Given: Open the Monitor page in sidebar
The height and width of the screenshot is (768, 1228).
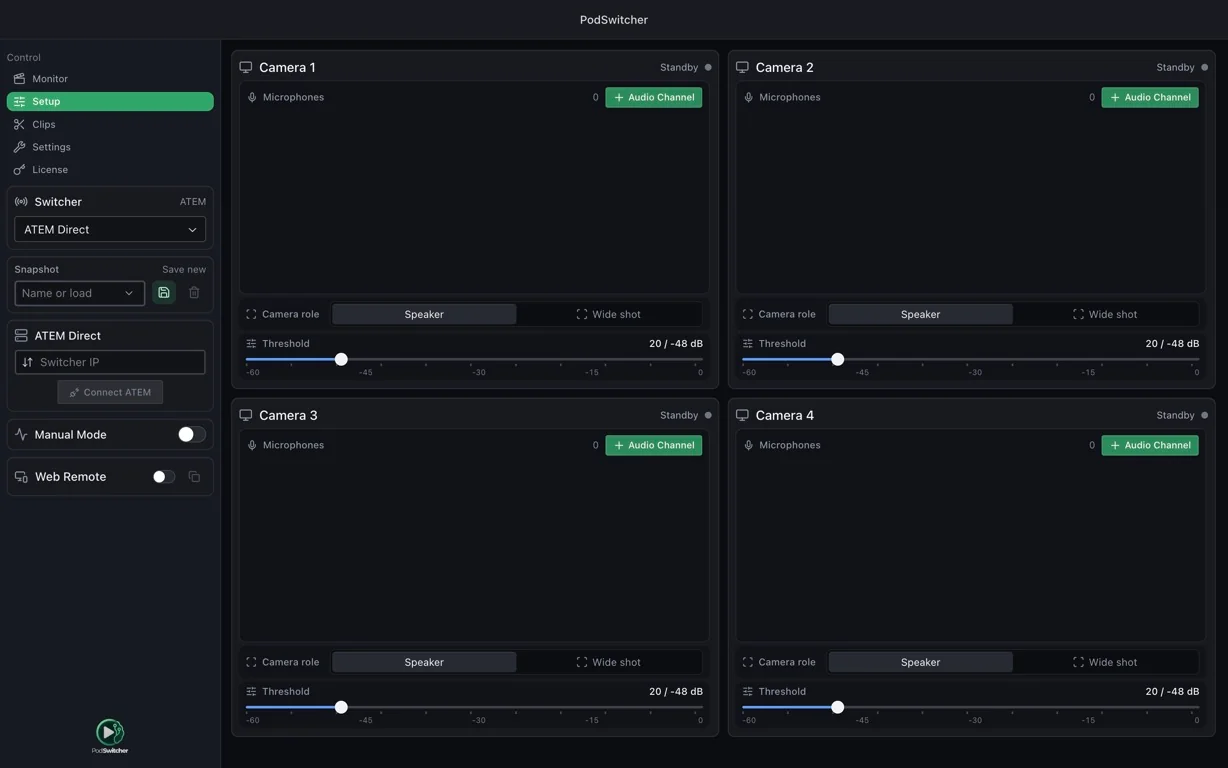Looking at the screenshot, I should [110, 79].
